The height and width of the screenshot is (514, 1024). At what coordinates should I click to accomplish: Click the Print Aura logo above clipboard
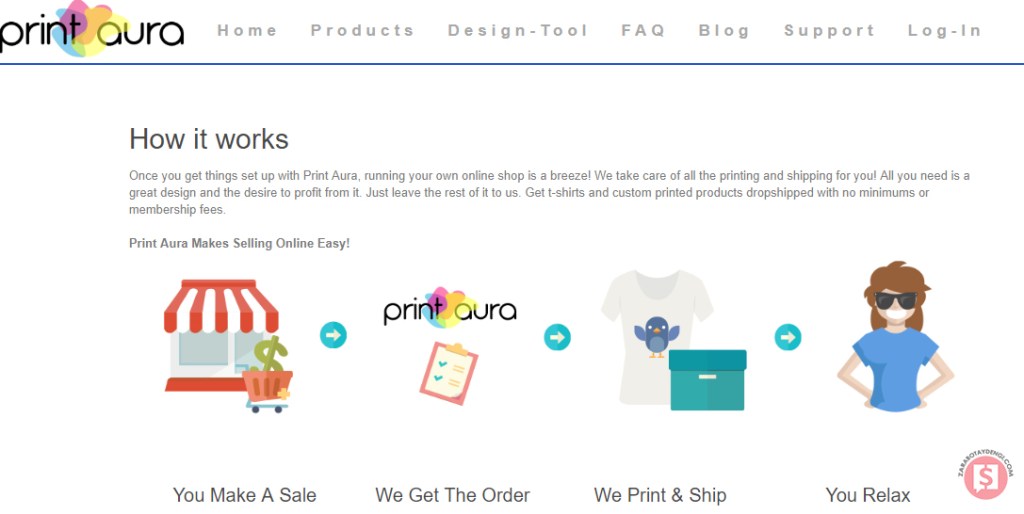(x=450, y=308)
